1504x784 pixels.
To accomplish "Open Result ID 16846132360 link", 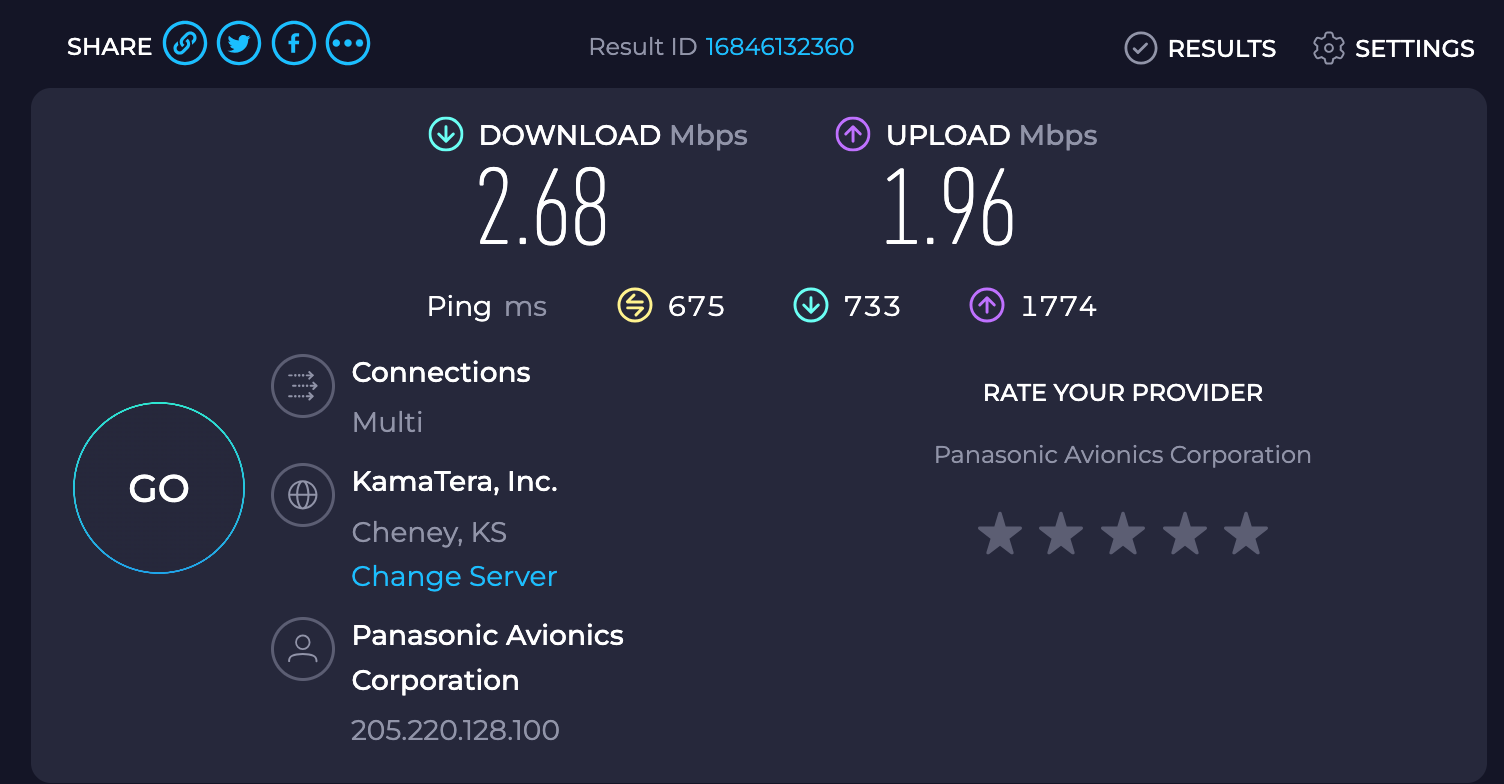I will (780, 47).
